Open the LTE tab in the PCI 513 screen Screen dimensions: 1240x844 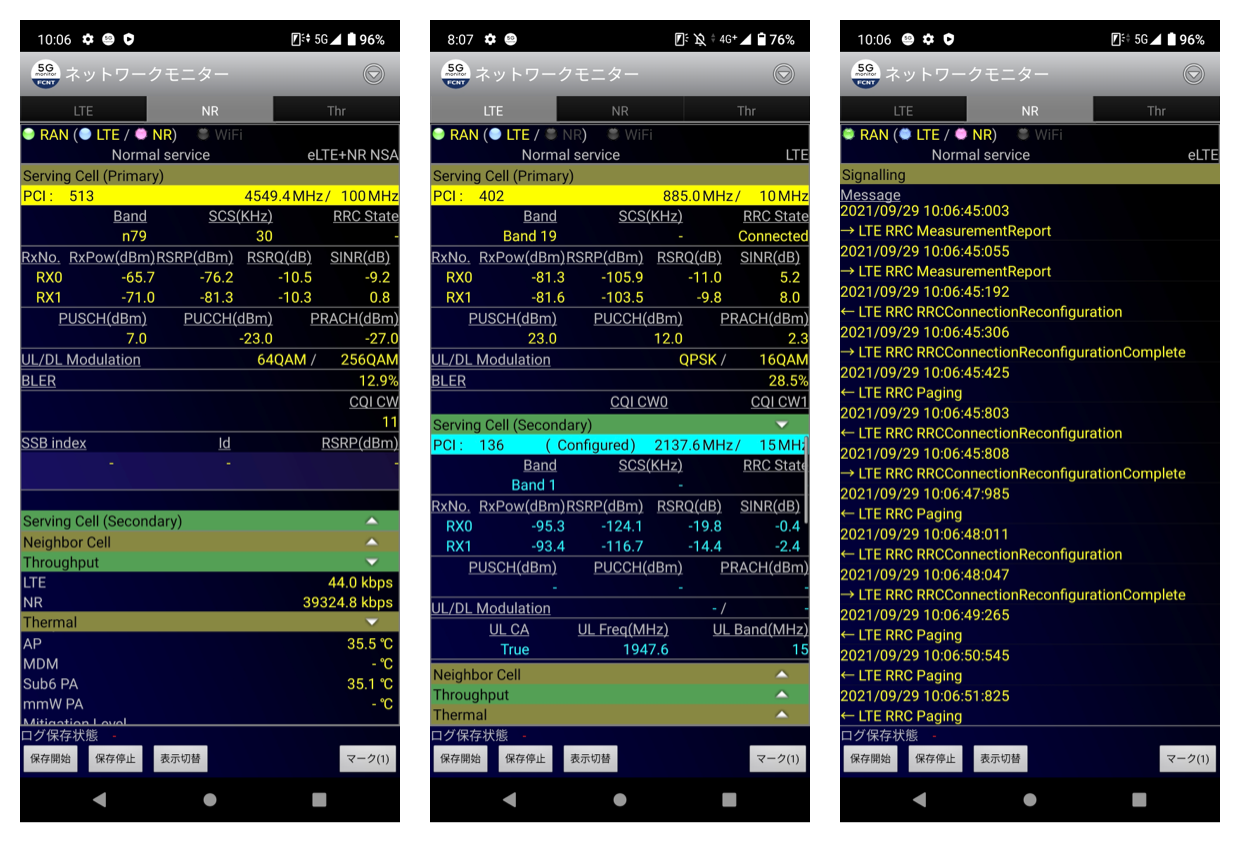pos(83,110)
